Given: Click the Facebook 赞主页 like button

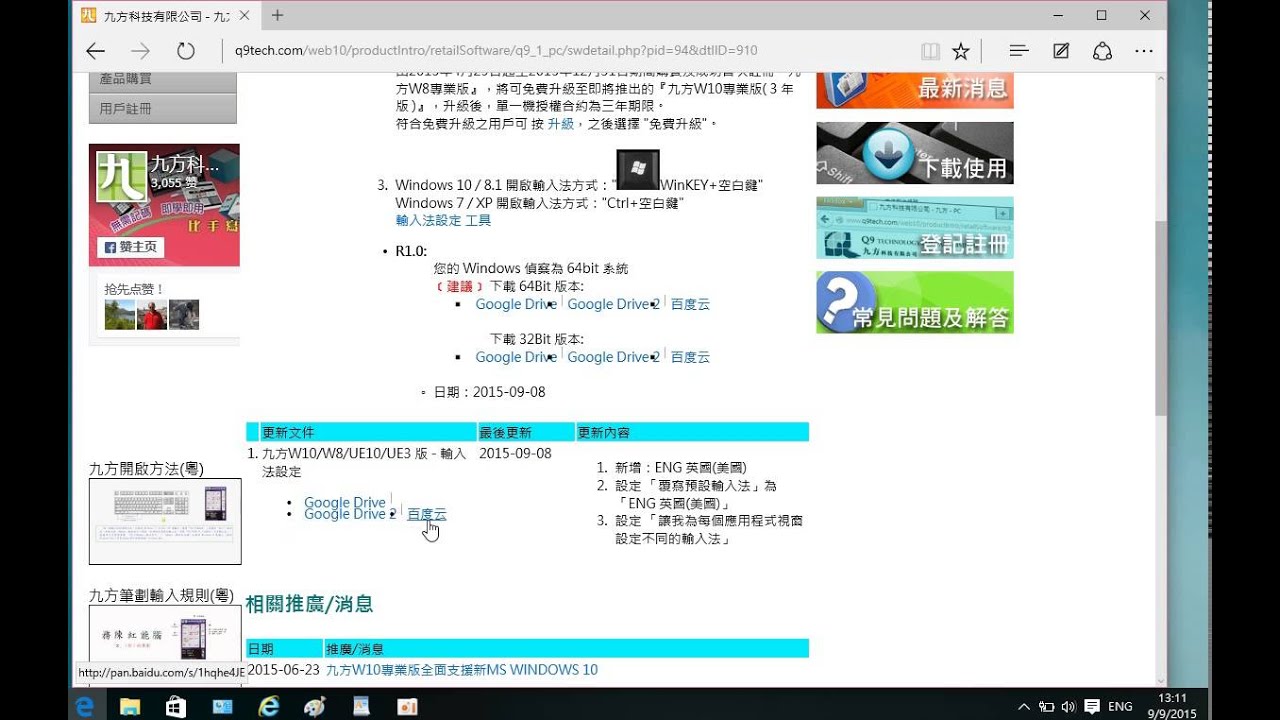Looking at the screenshot, I should pyautogui.click(x=130, y=247).
